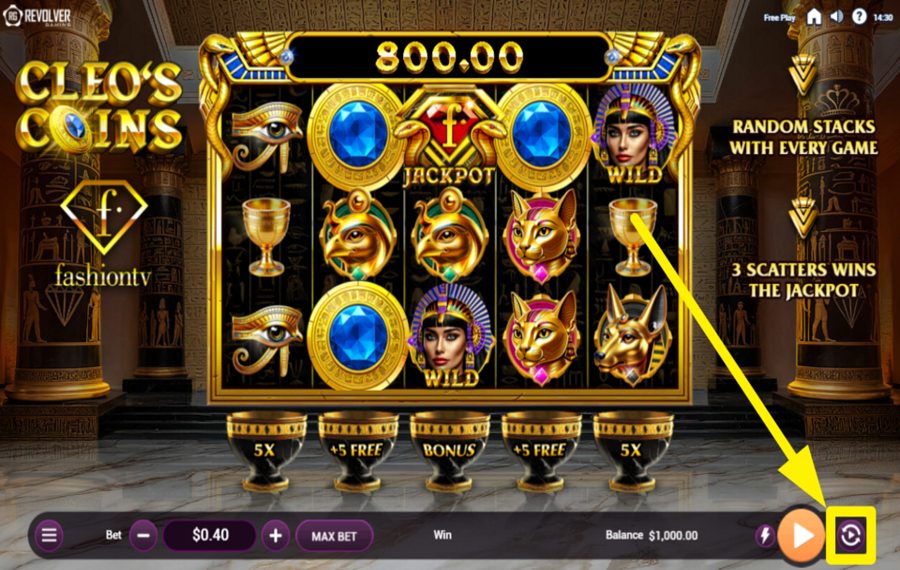Click the first +5 FREE cup
Screen dimensions: 900x570
358,451
